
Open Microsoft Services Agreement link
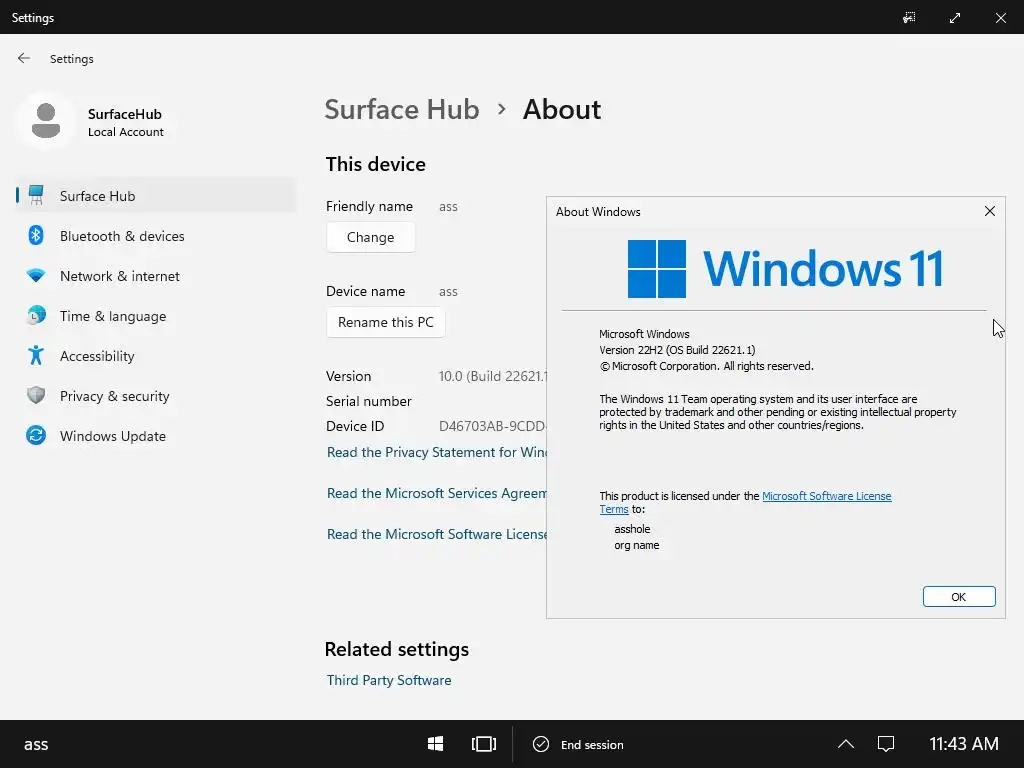click(436, 493)
